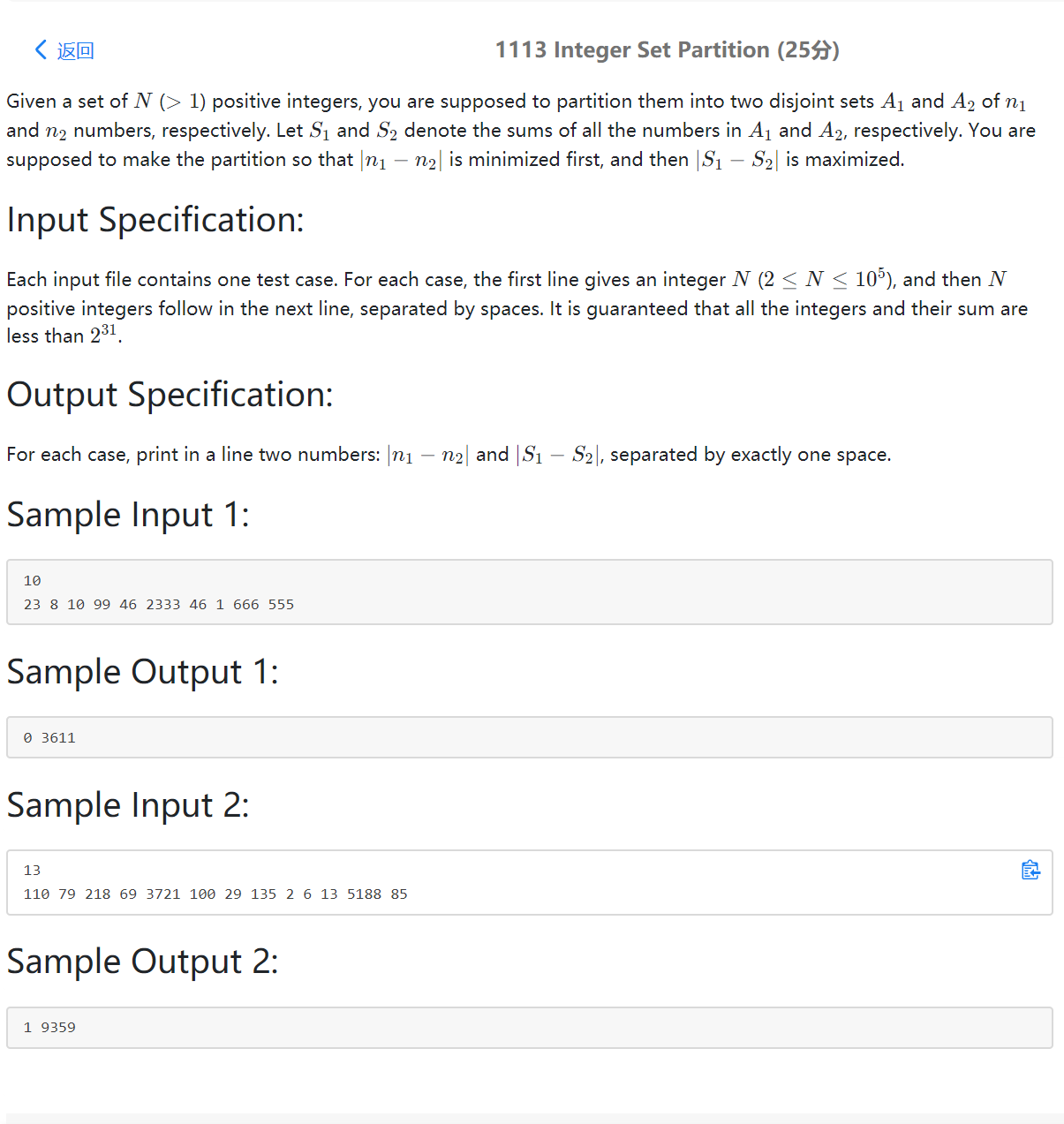Go back via the 返回 link
1064x1124 pixels.
click(75, 50)
